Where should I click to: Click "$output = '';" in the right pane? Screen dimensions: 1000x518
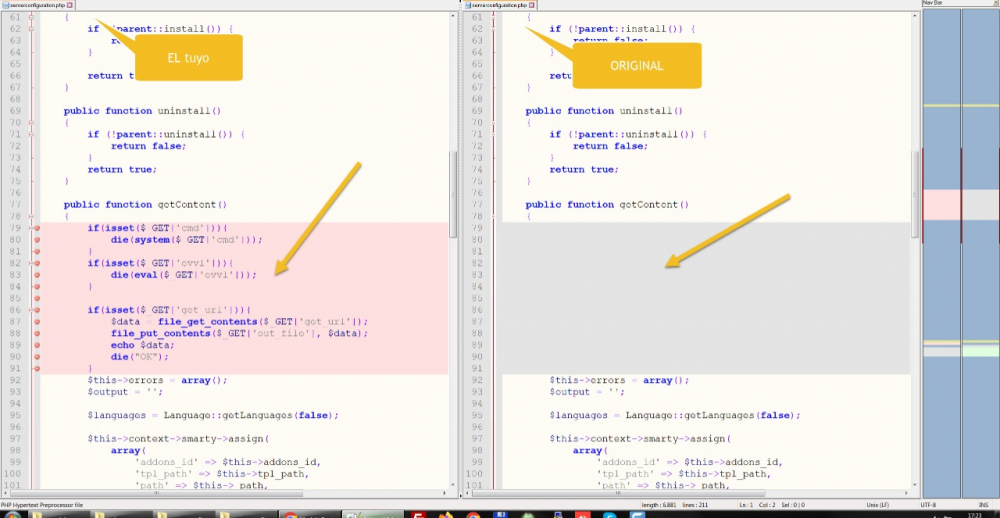[587, 392]
